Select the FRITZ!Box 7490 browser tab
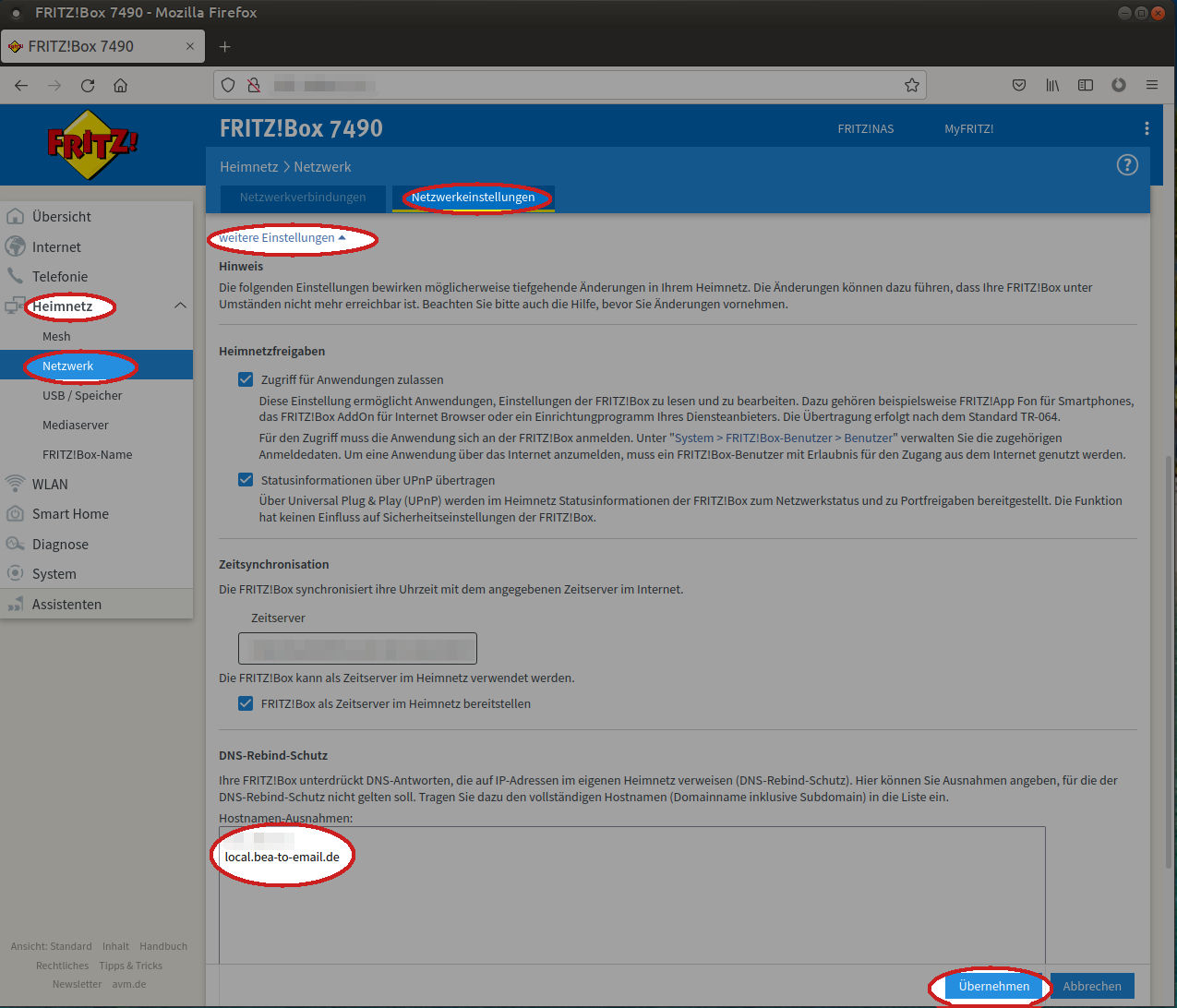 coord(102,46)
